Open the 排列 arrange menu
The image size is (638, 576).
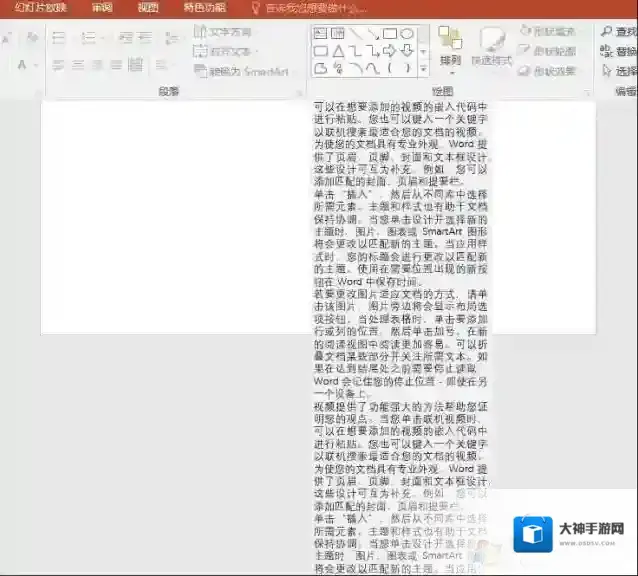450,50
